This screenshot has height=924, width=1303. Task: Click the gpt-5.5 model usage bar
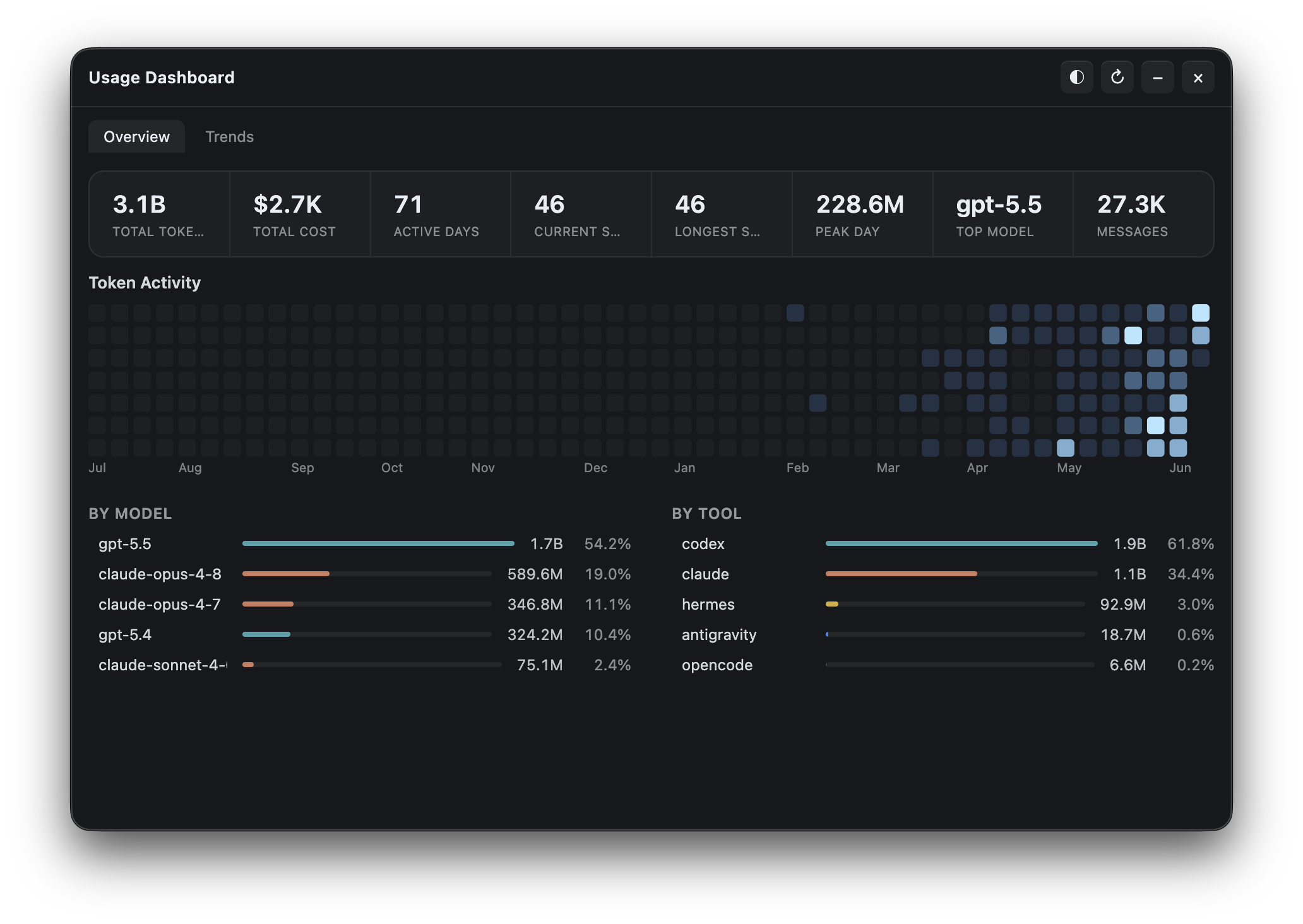pyautogui.click(x=378, y=543)
